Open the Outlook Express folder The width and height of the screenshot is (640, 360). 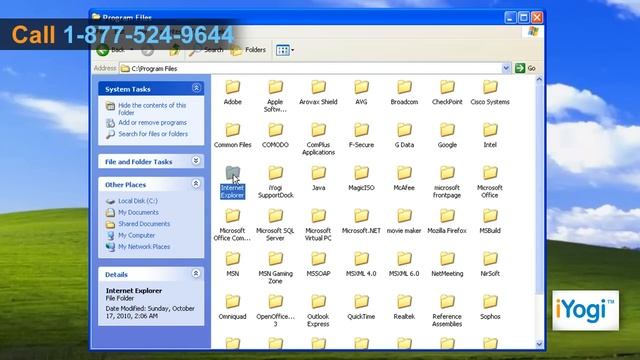318,311
